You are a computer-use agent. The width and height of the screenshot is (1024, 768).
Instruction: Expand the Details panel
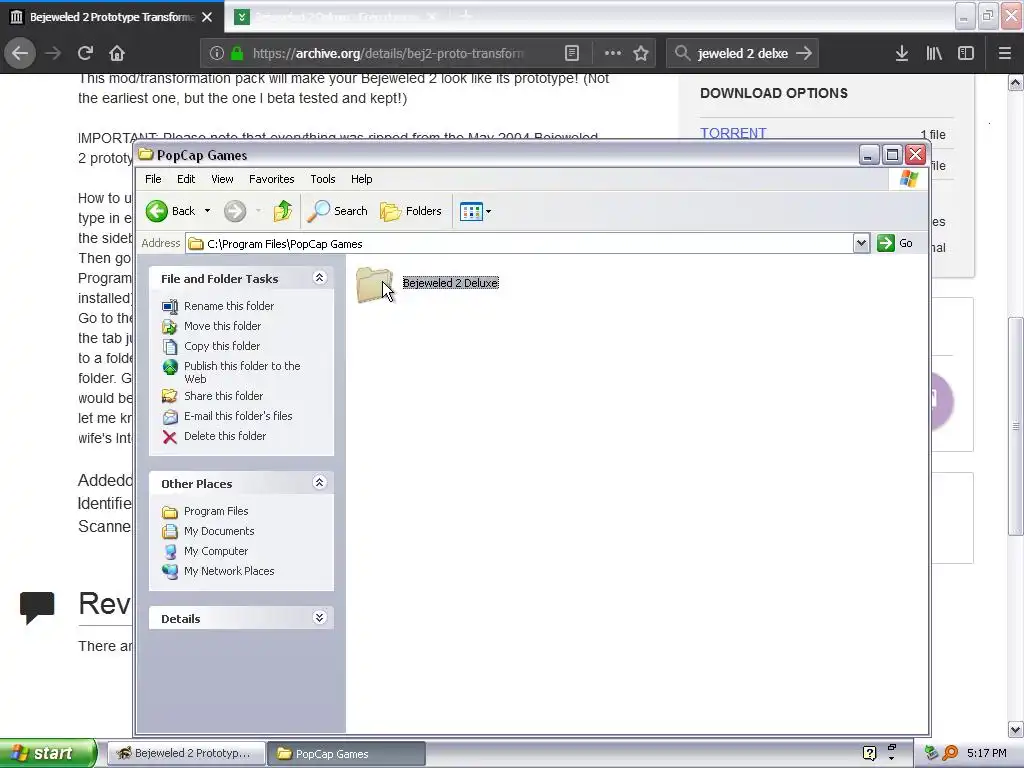319,618
